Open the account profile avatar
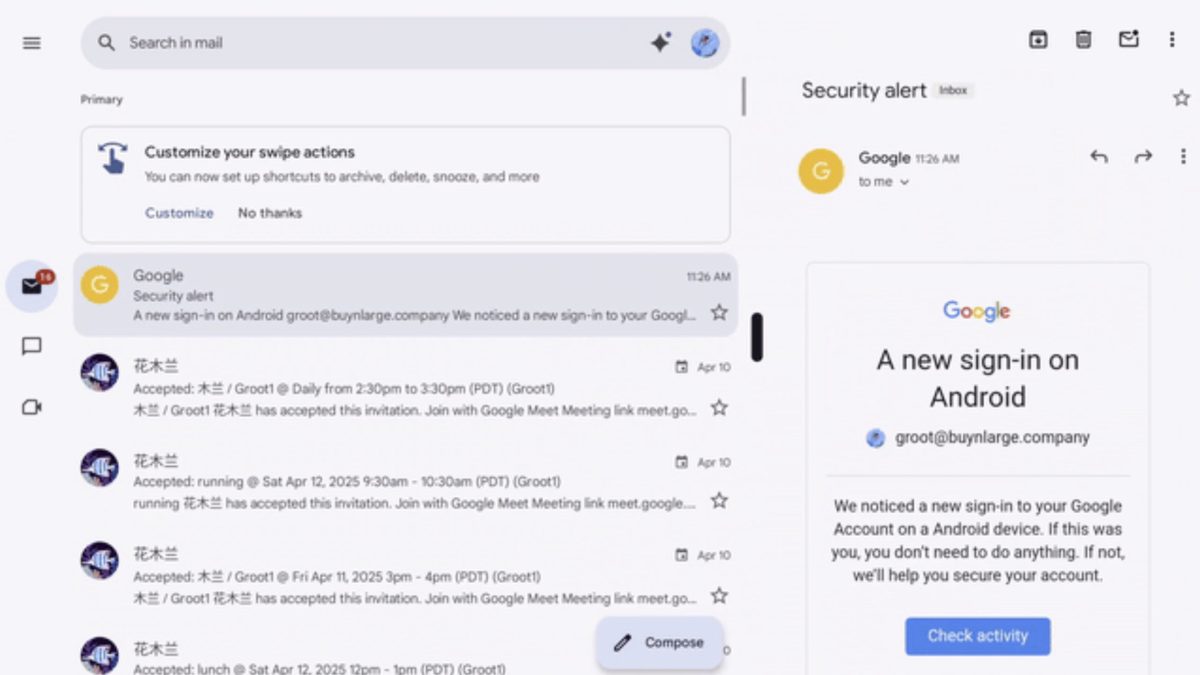This screenshot has height=675, width=1200. [x=705, y=43]
